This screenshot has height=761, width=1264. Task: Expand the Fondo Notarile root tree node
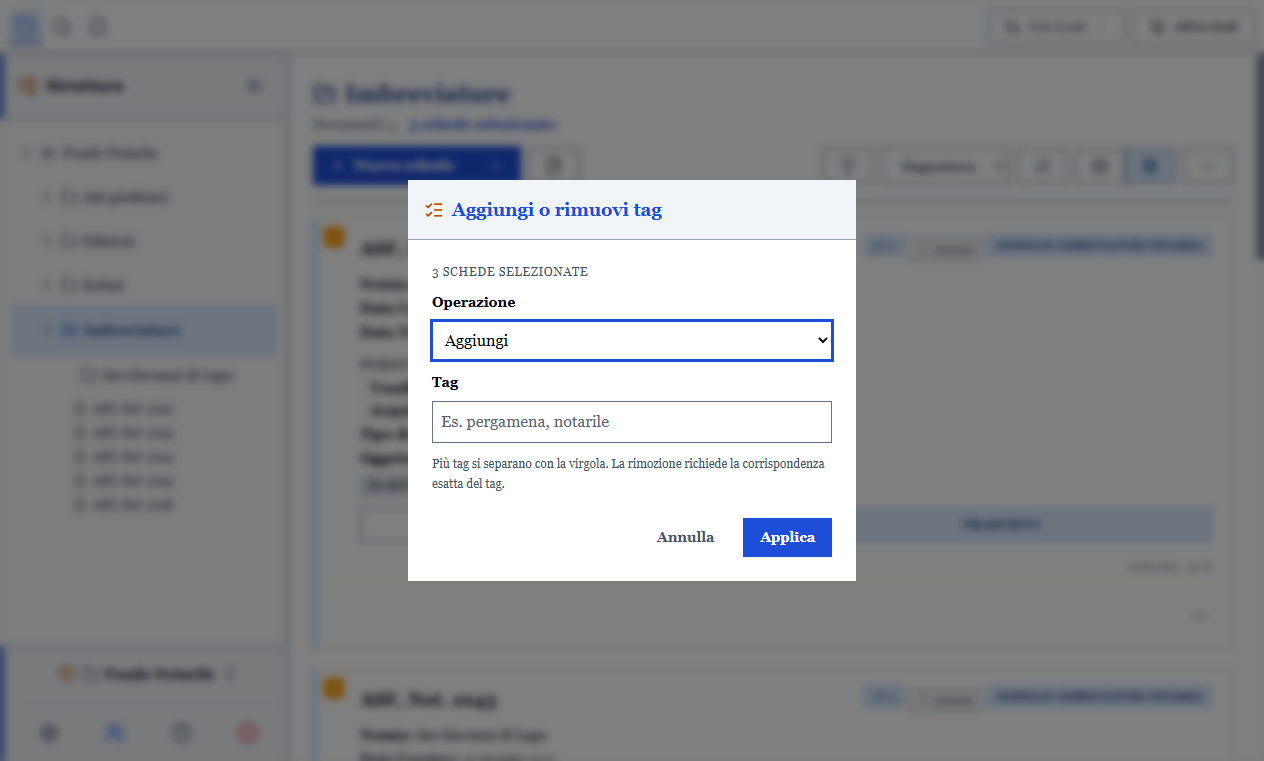[x=26, y=154]
